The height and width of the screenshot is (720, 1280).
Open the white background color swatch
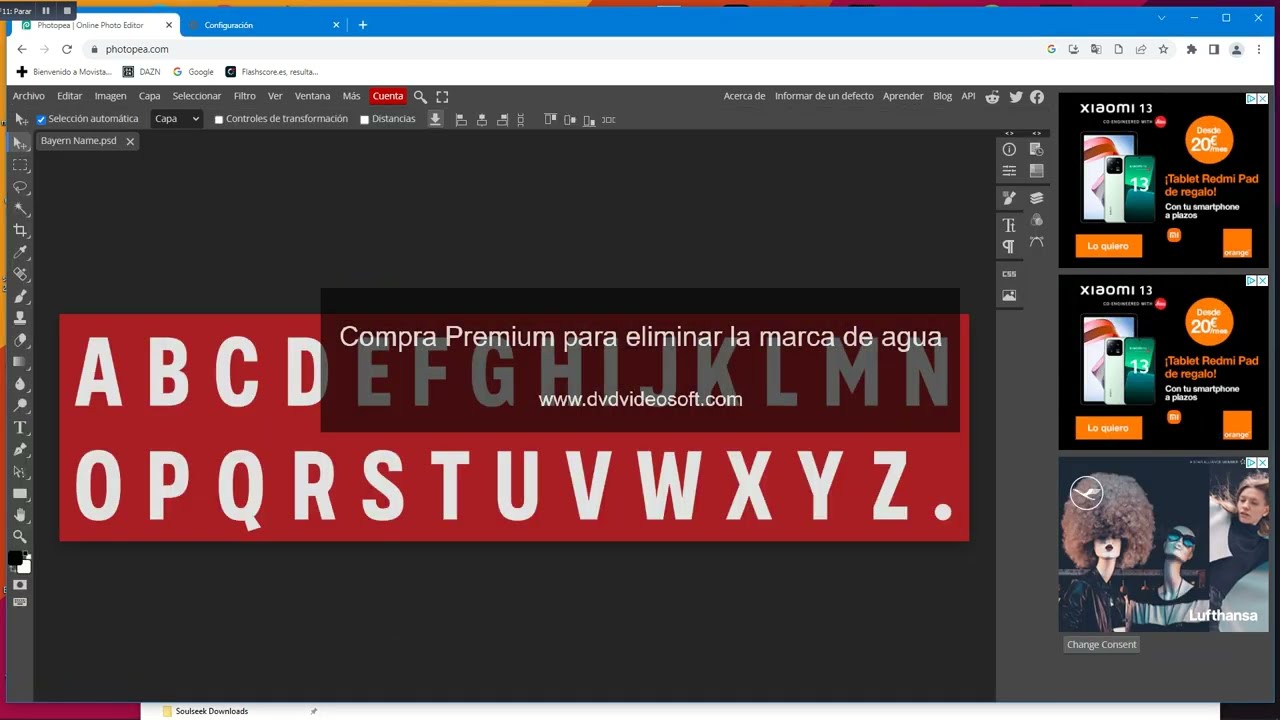(x=25, y=567)
